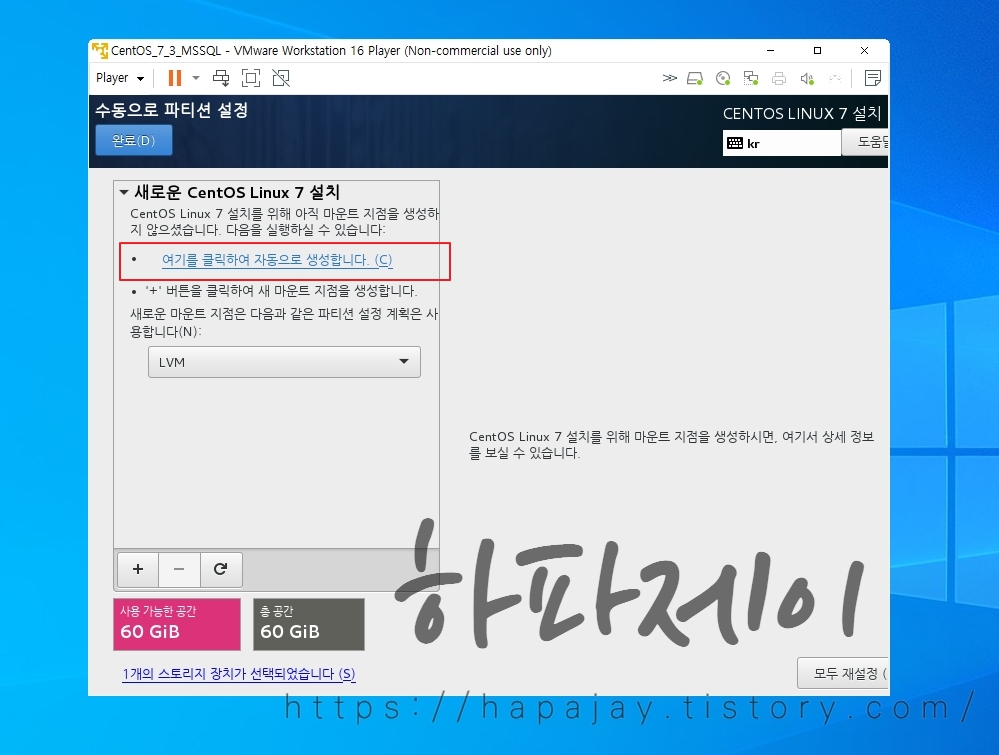
Task: Click the 도움말 help button
Action: [x=865, y=142]
